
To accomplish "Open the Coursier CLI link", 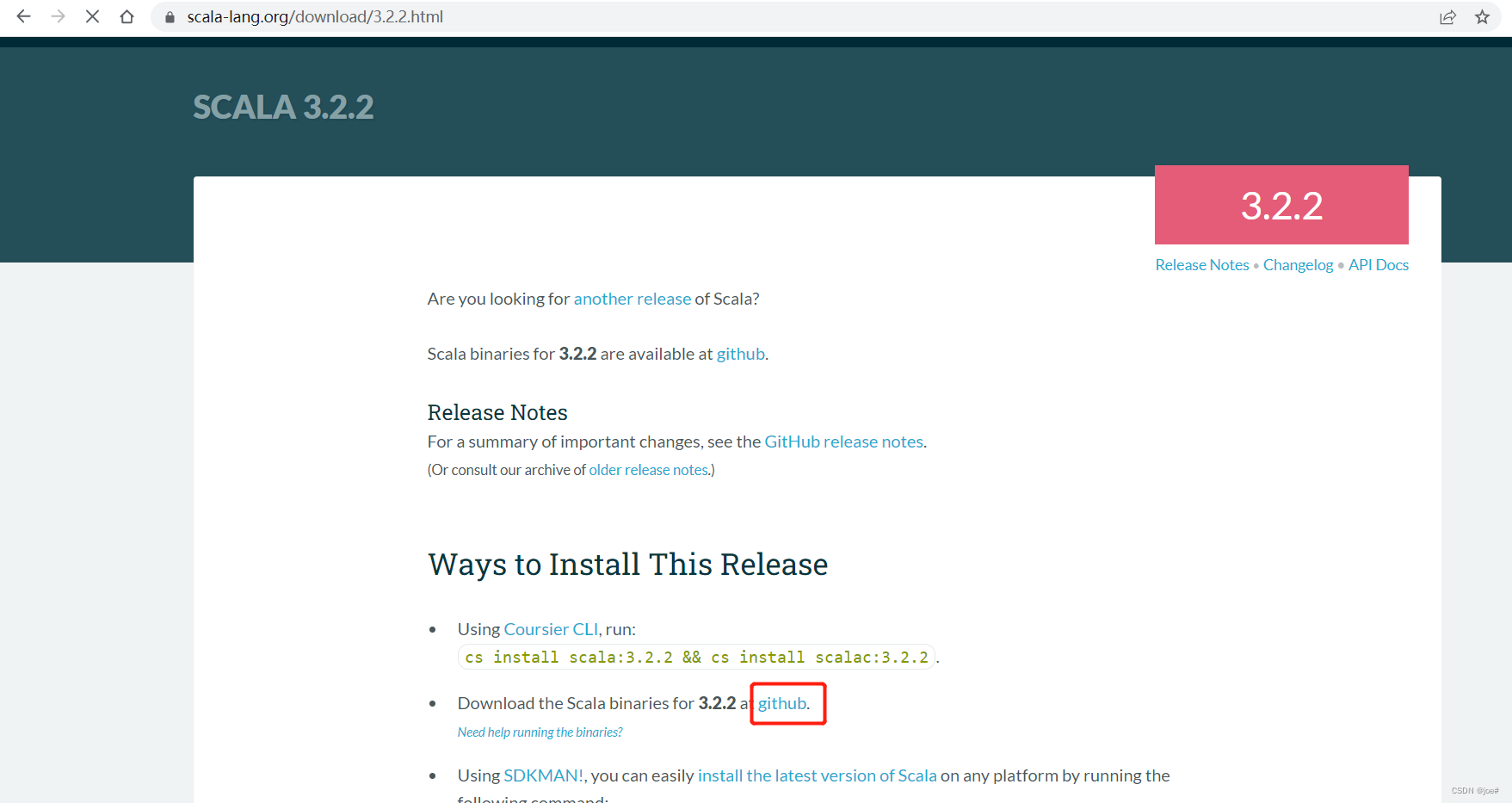I will click(x=551, y=629).
